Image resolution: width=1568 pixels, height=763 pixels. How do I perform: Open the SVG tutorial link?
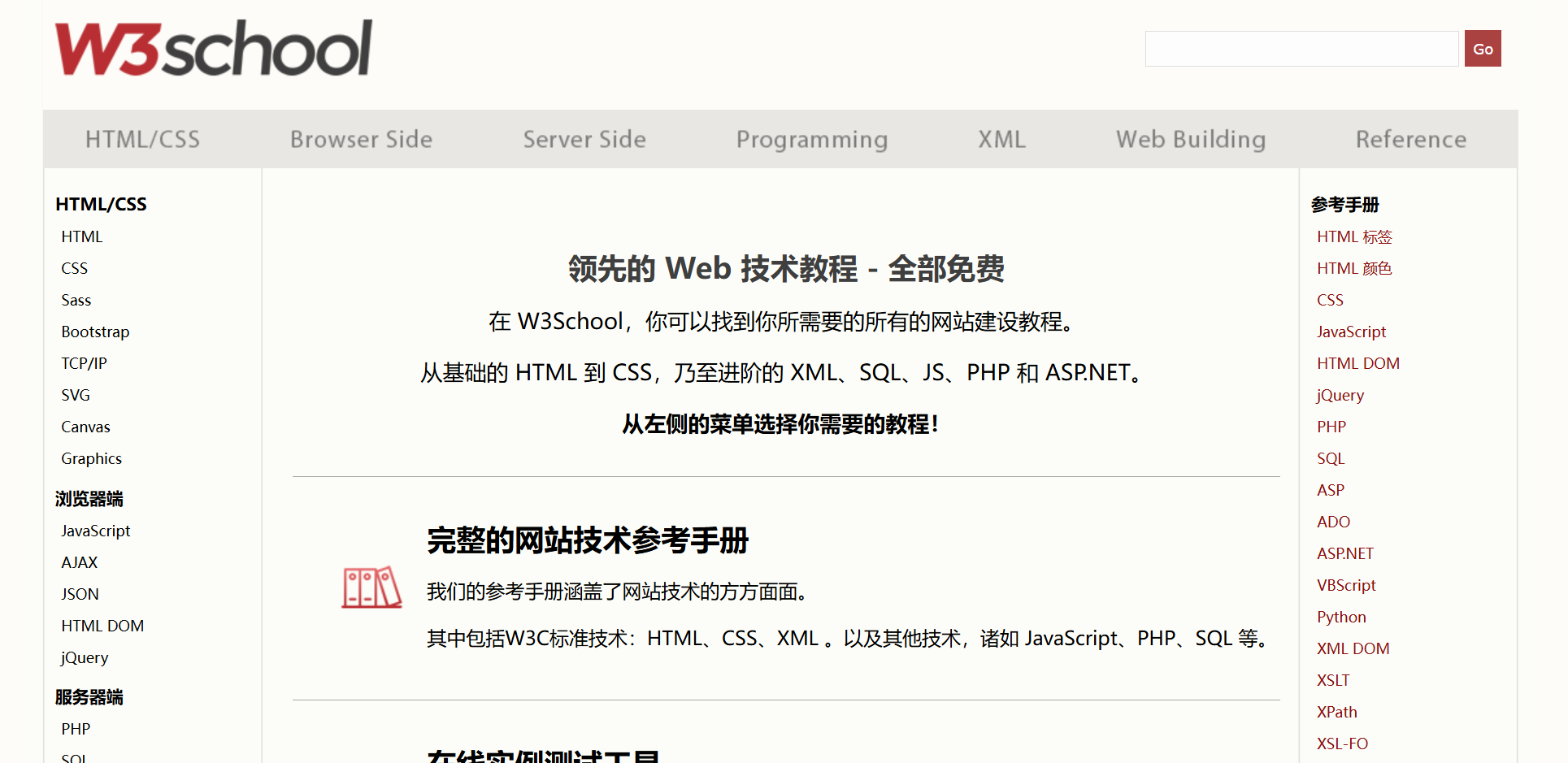76,395
